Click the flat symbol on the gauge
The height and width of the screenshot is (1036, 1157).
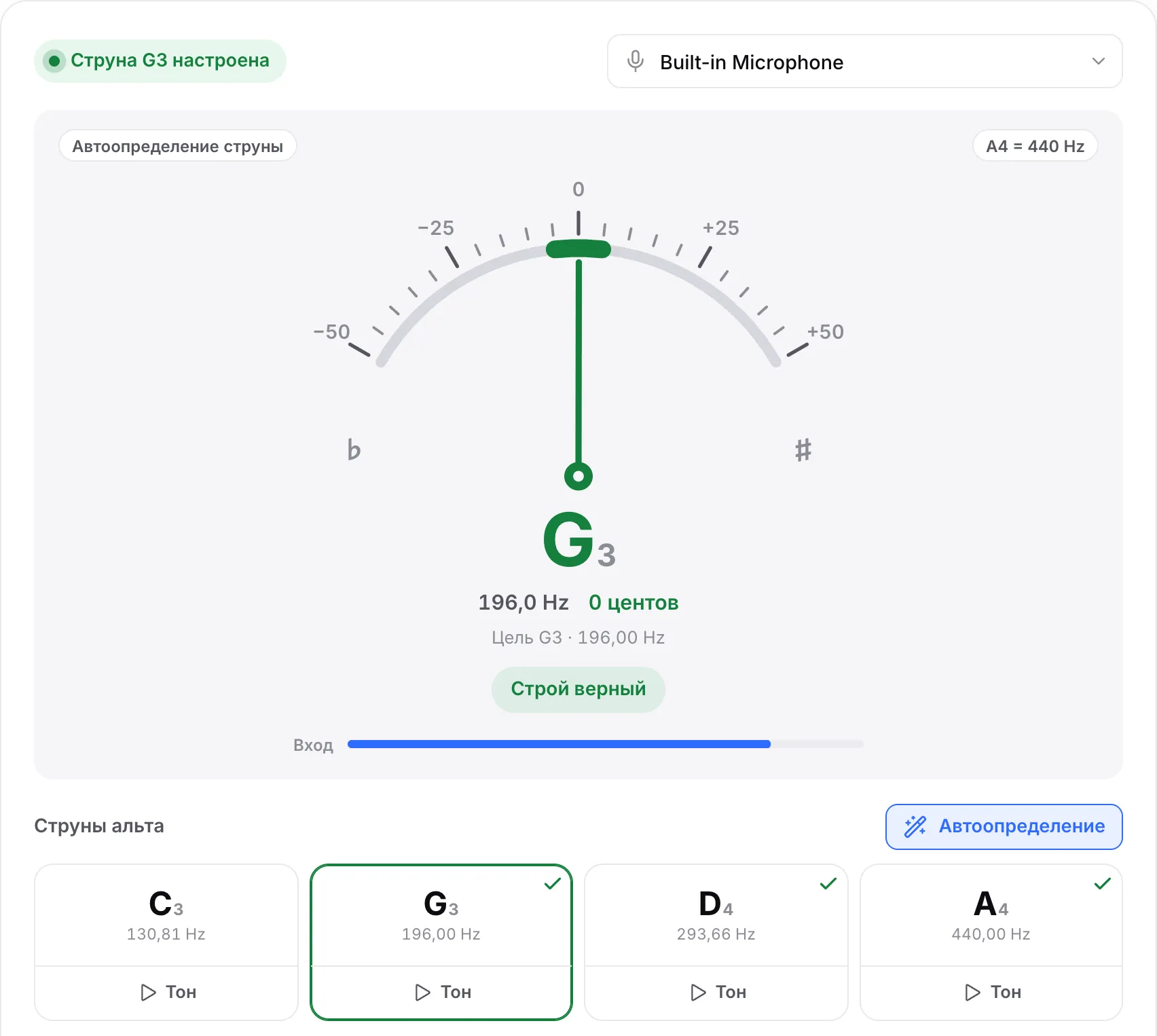[354, 449]
